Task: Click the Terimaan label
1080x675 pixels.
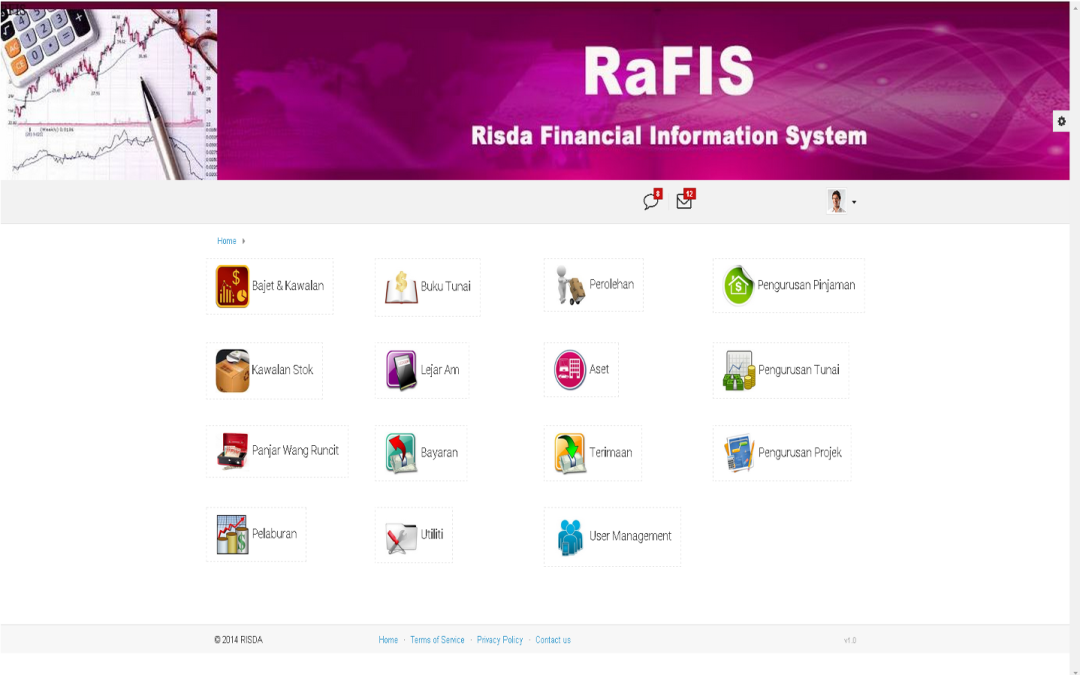Action: pyautogui.click(x=610, y=453)
